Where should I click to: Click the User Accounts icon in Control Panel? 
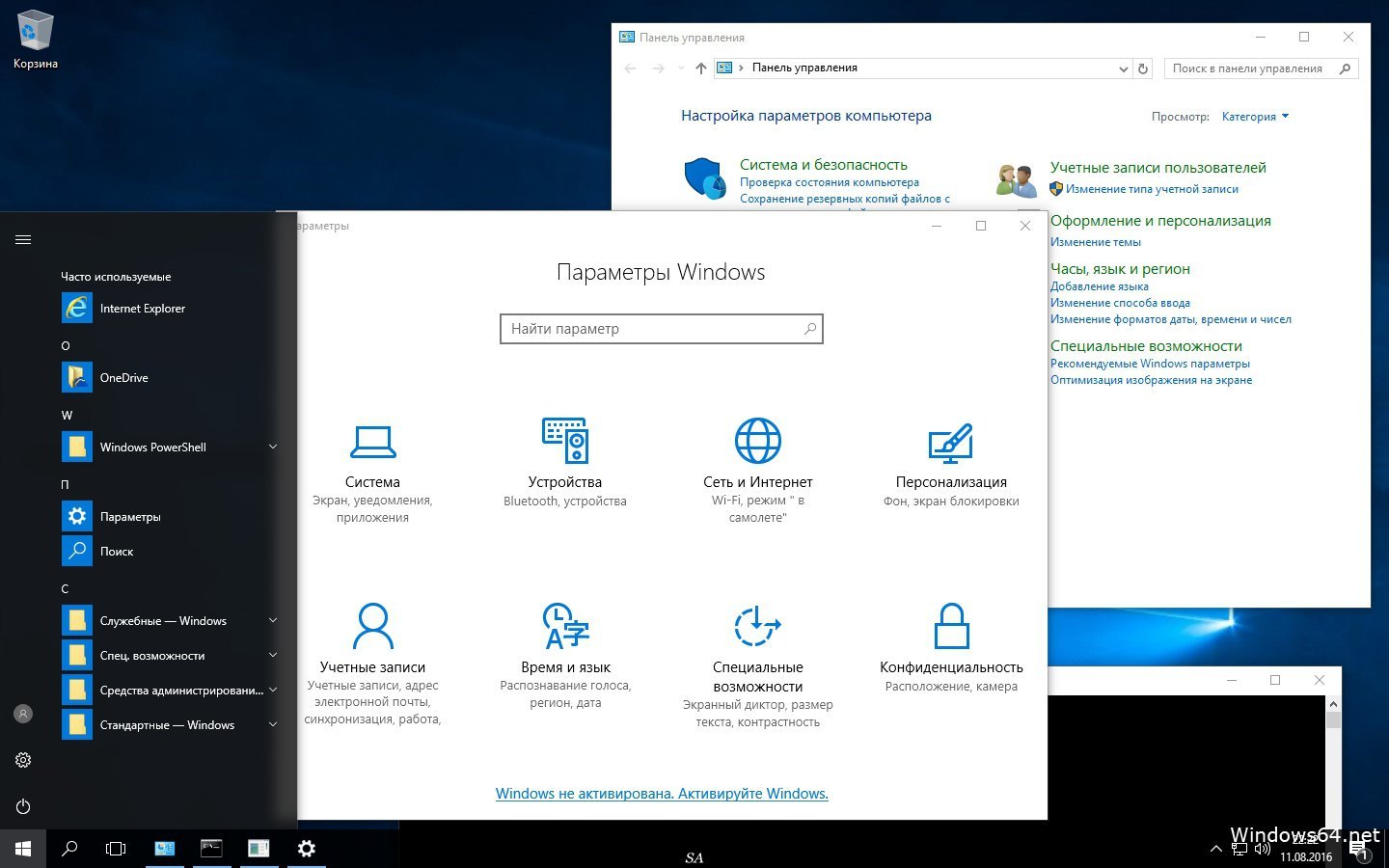pos(1017,180)
